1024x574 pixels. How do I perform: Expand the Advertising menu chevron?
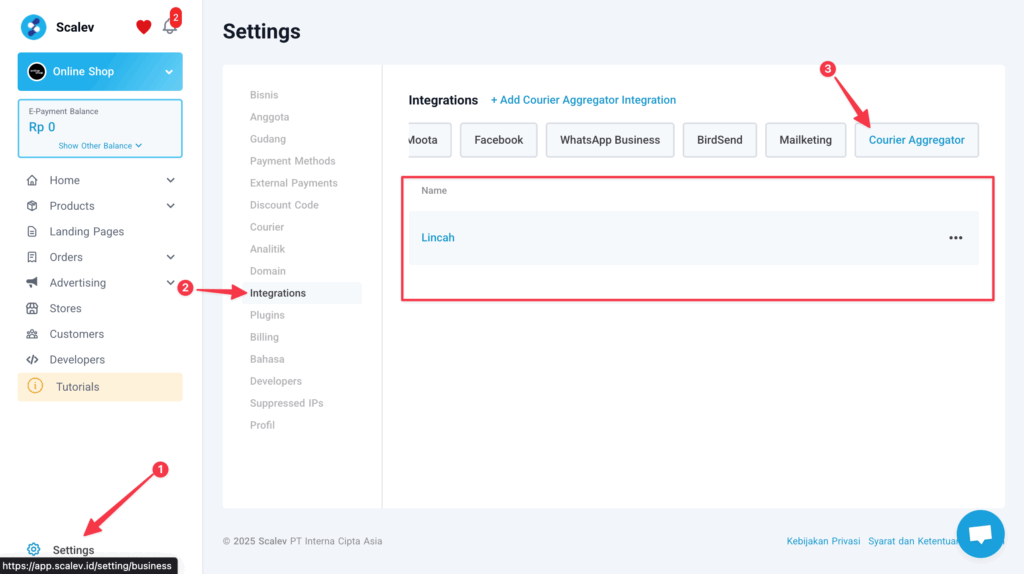(x=170, y=283)
